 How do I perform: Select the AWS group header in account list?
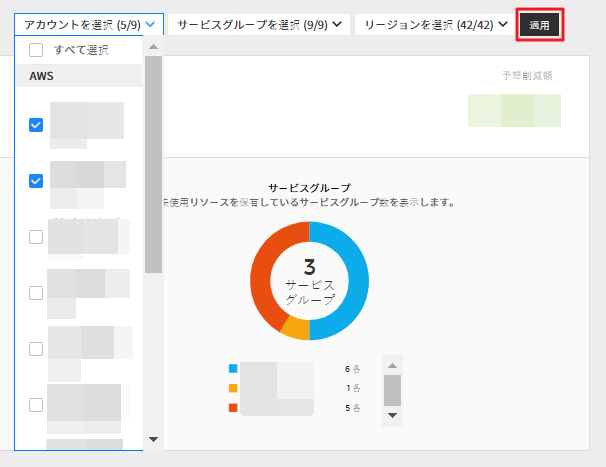[78, 76]
